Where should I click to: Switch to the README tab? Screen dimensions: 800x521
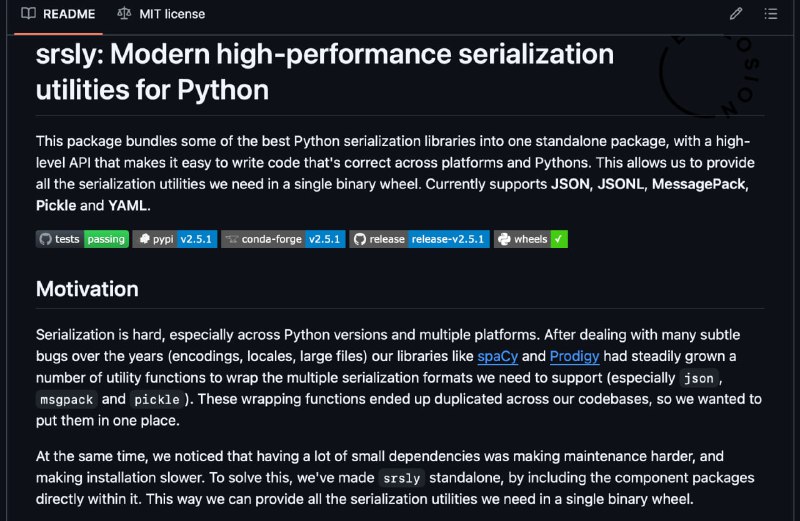coord(59,14)
